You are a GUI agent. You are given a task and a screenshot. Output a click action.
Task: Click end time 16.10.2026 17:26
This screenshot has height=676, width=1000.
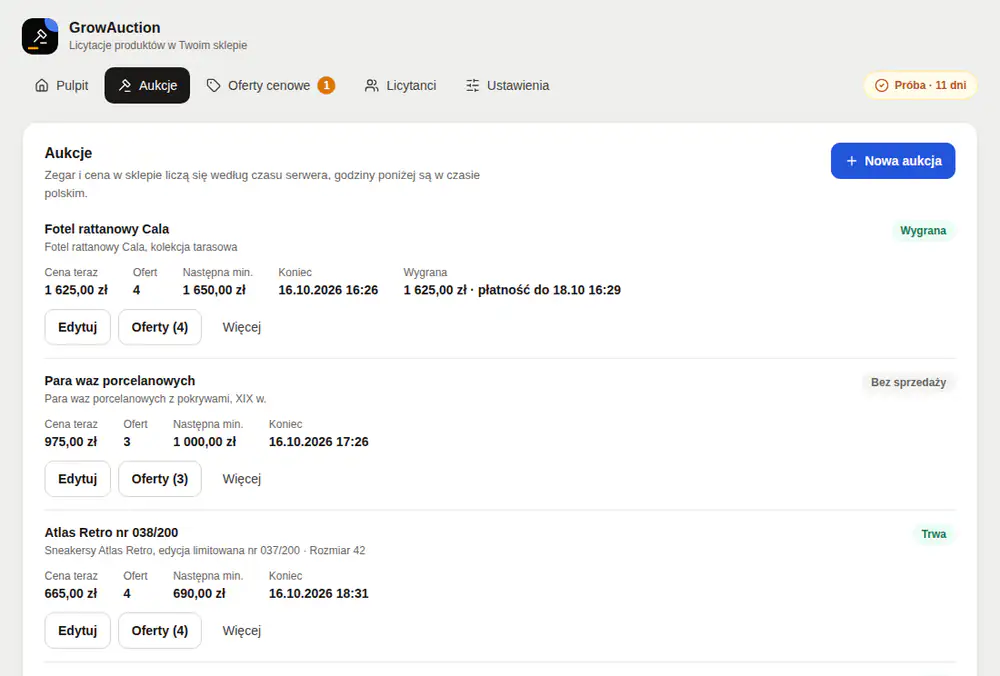tap(319, 442)
